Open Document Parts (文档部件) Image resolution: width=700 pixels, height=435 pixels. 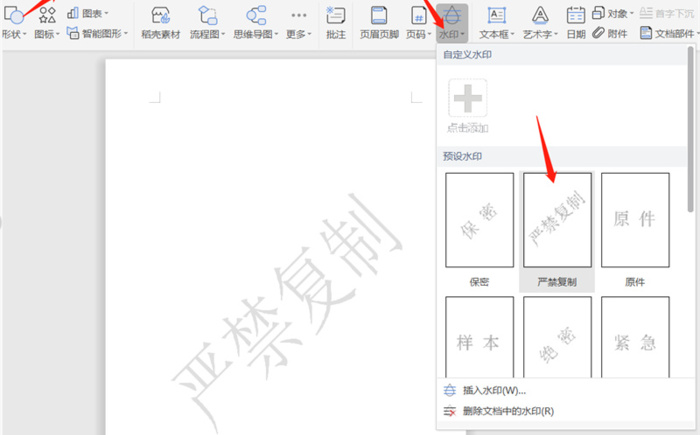tap(669, 33)
